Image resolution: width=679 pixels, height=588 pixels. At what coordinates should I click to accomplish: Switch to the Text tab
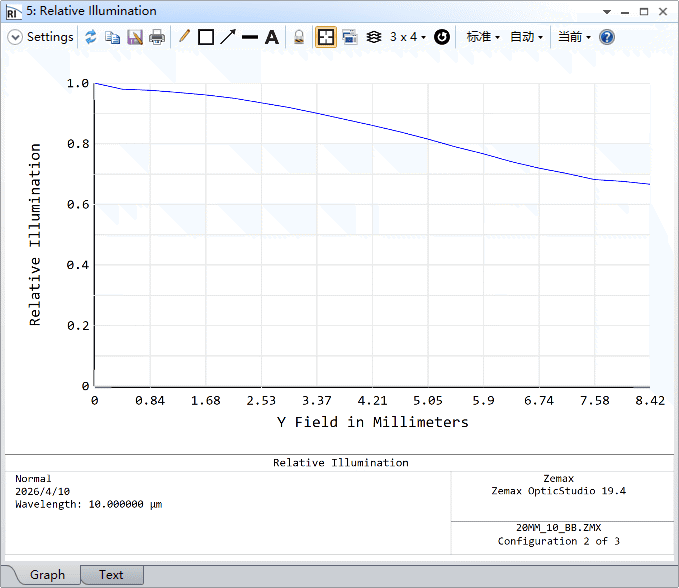coord(111,575)
